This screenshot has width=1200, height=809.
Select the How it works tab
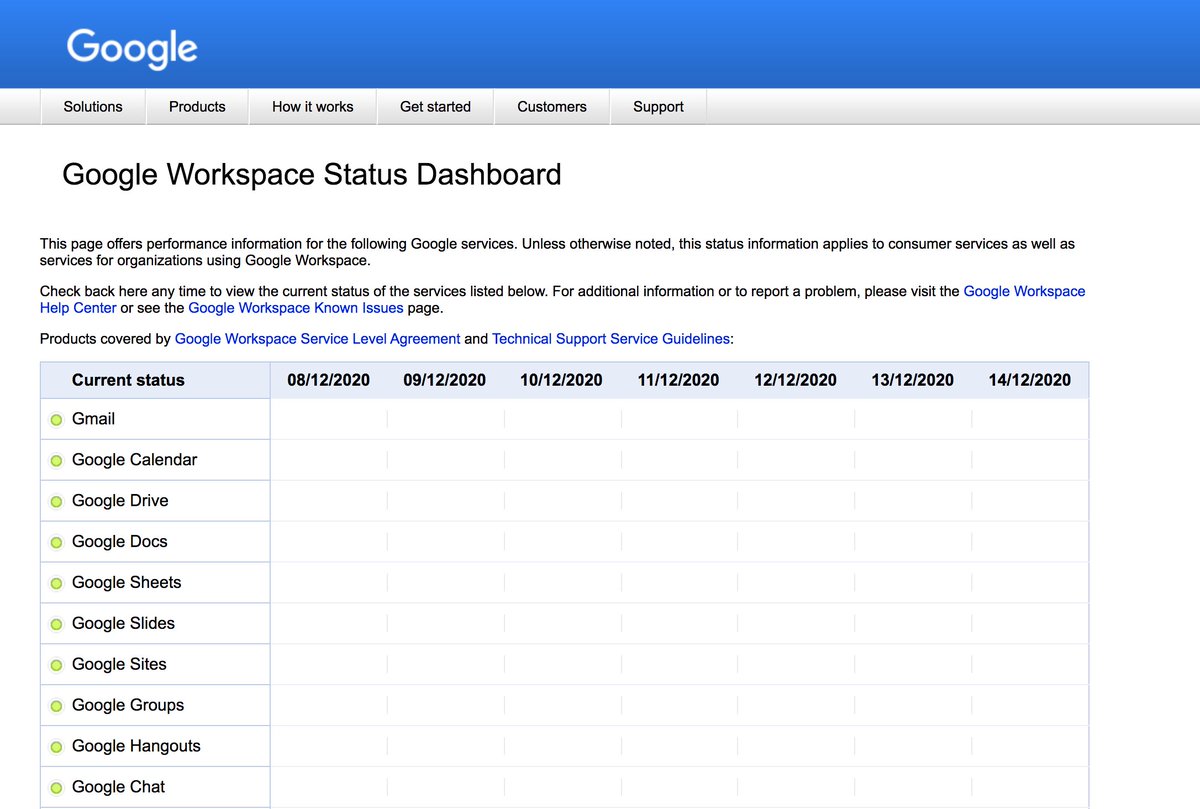tap(312, 106)
